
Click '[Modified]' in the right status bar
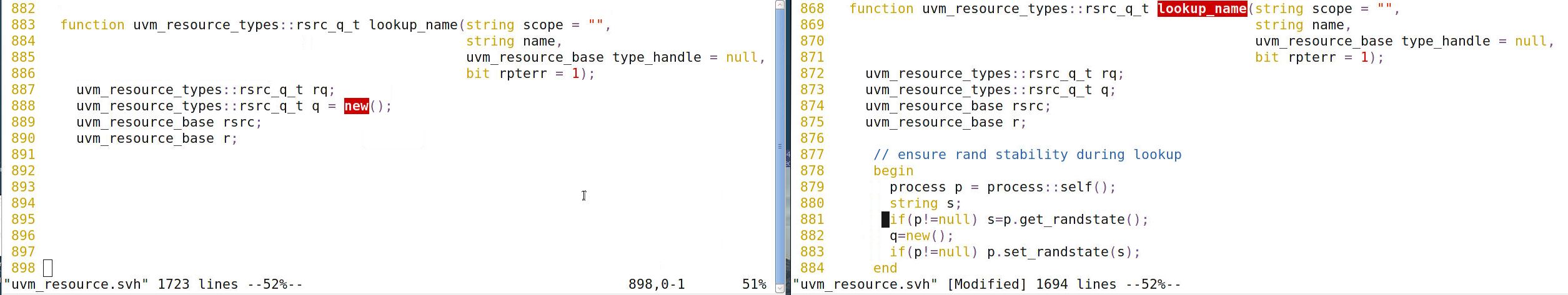point(987,284)
